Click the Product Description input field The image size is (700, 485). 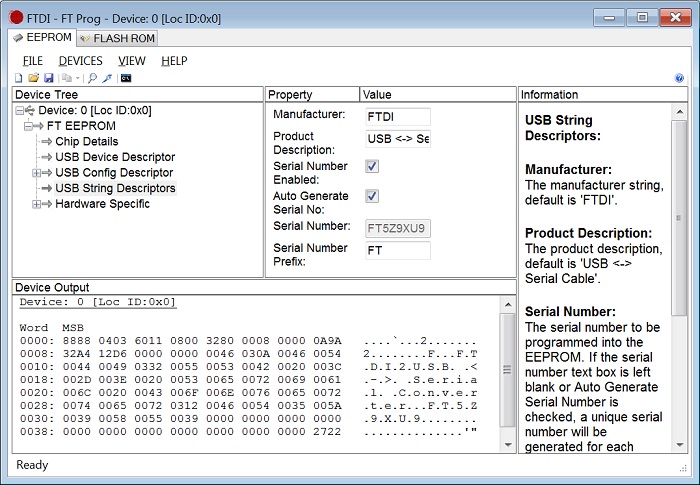398,139
